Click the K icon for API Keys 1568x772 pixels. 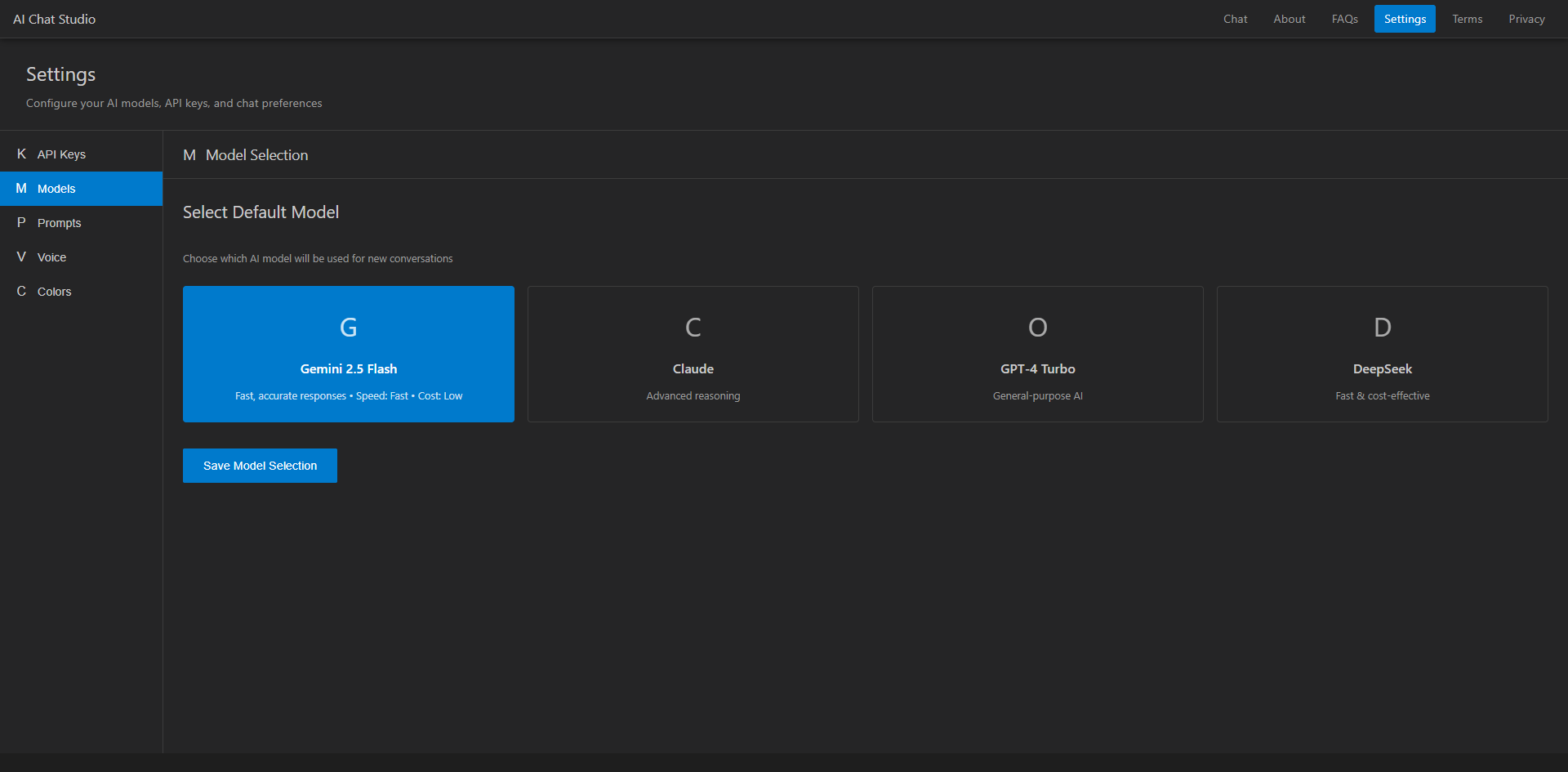[21, 154]
